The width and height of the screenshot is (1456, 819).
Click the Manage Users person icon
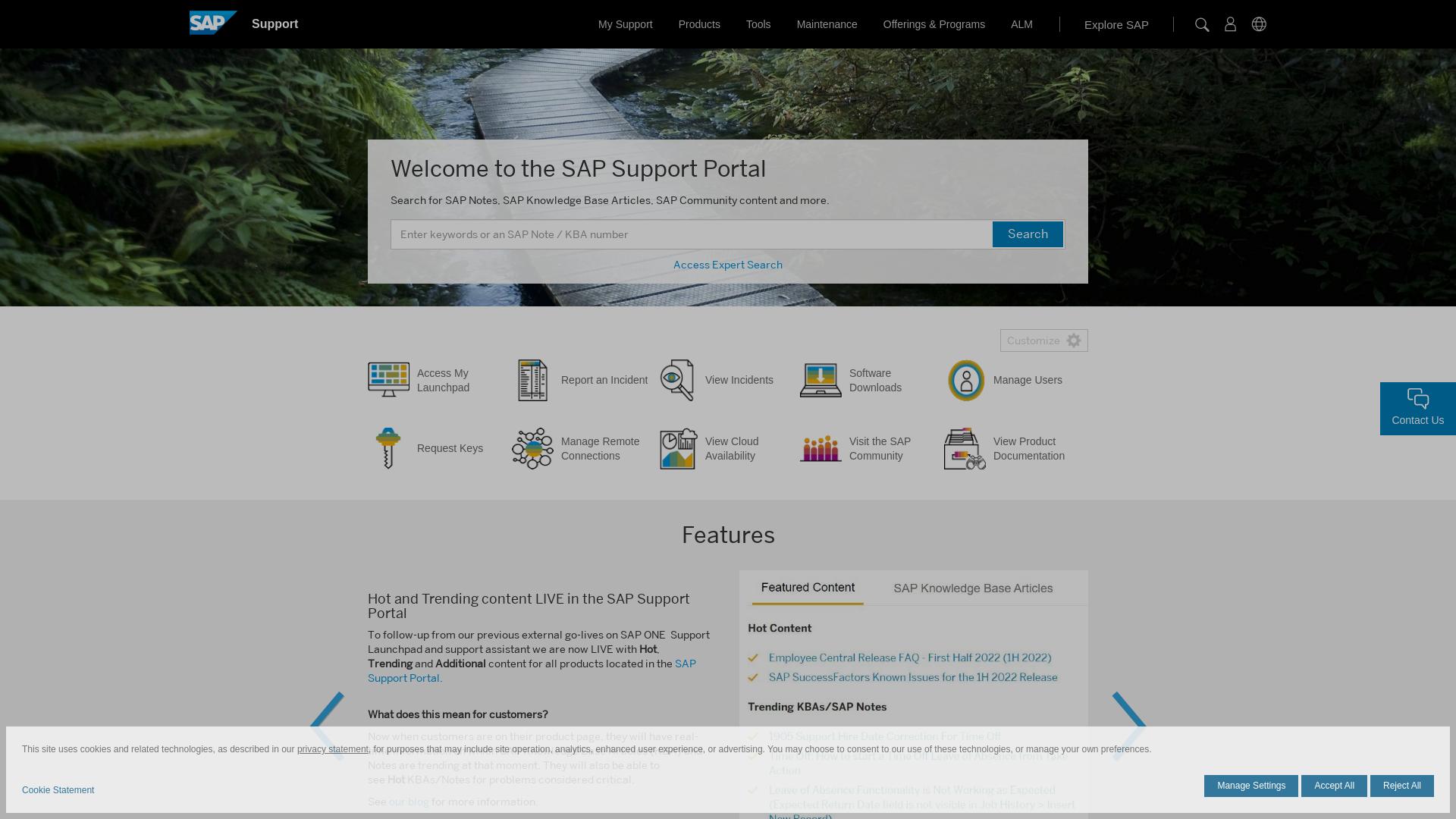coord(966,380)
